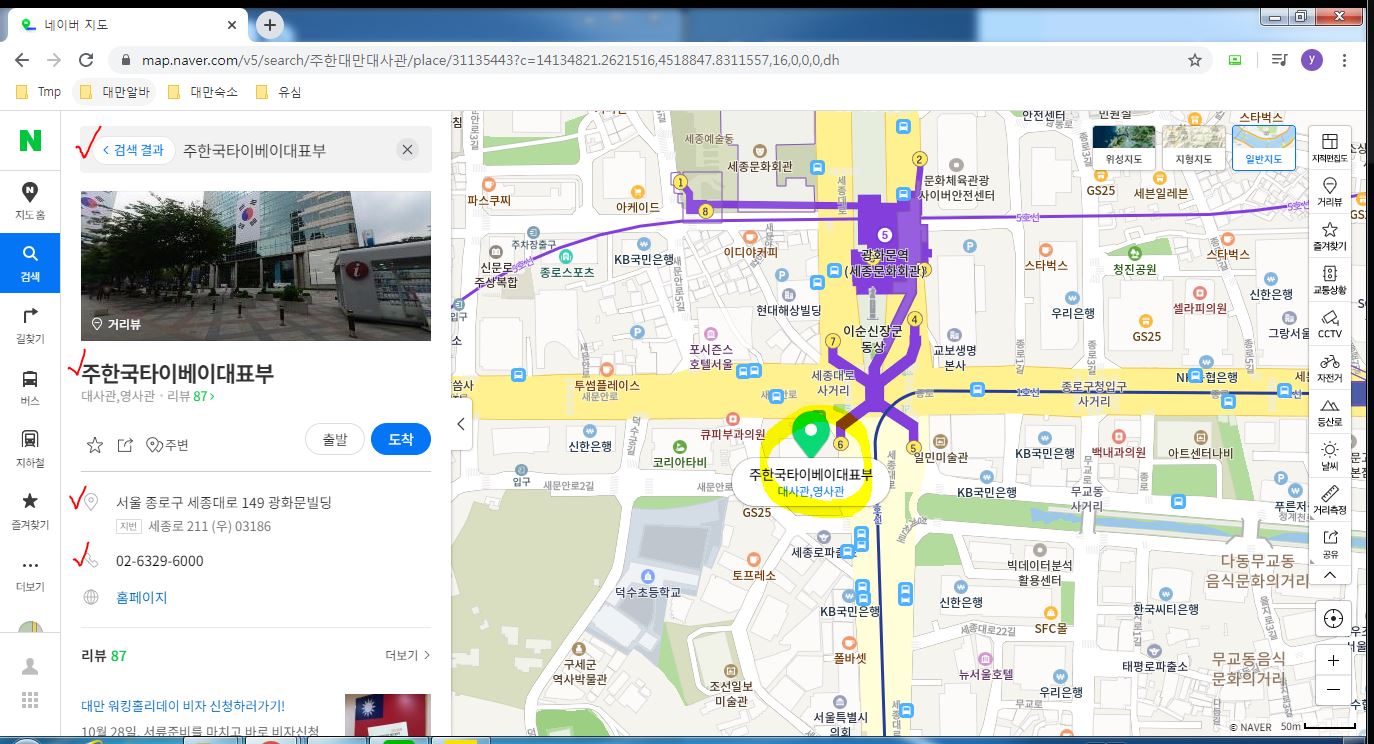Open the Naver apps grid icon
Image resolution: width=1374 pixels, height=744 pixels.
tap(30, 700)
